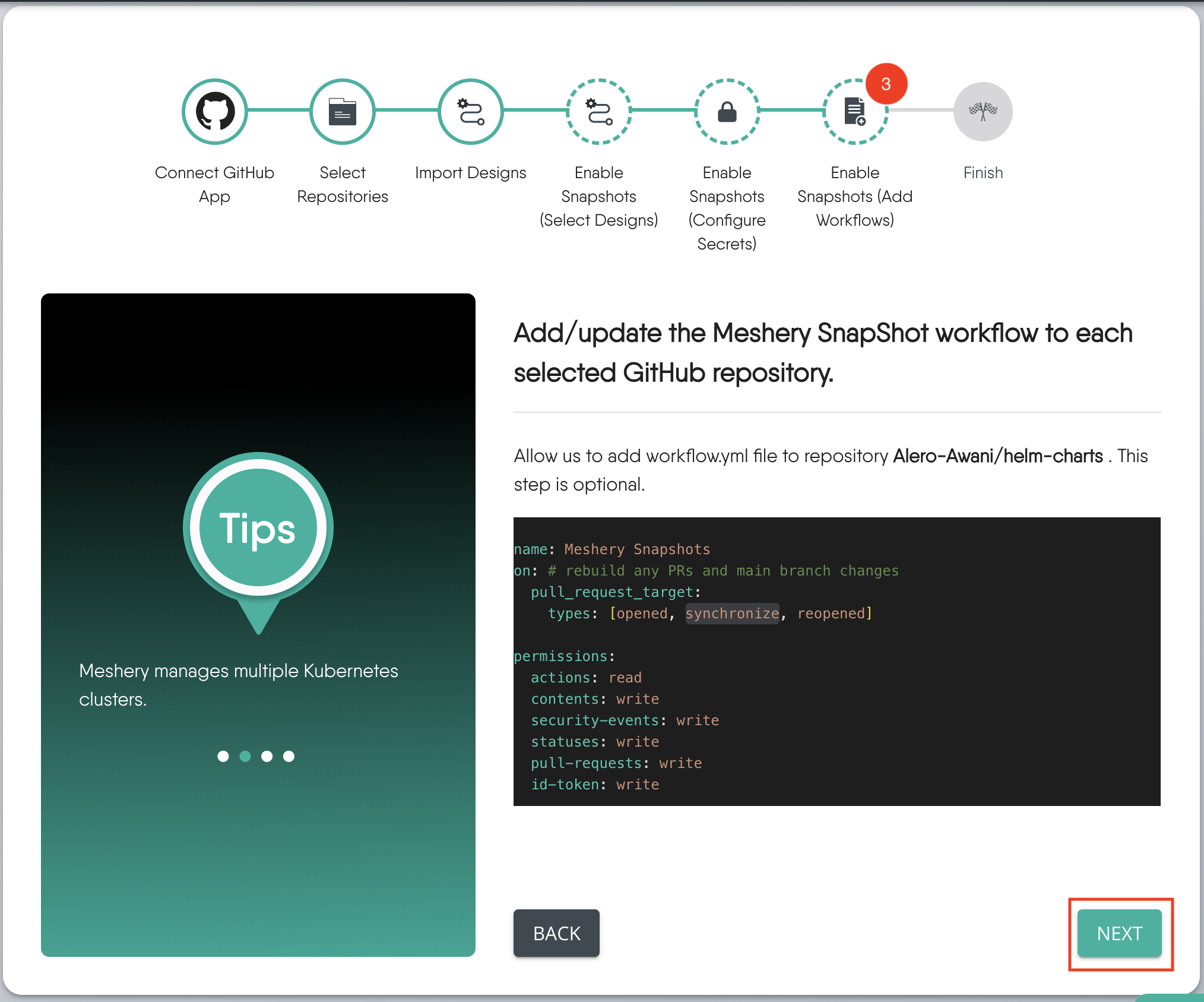Select the workflow.yml code block
The height and width of the screenshot is (1002, 1204).
[x=837, y=662]
